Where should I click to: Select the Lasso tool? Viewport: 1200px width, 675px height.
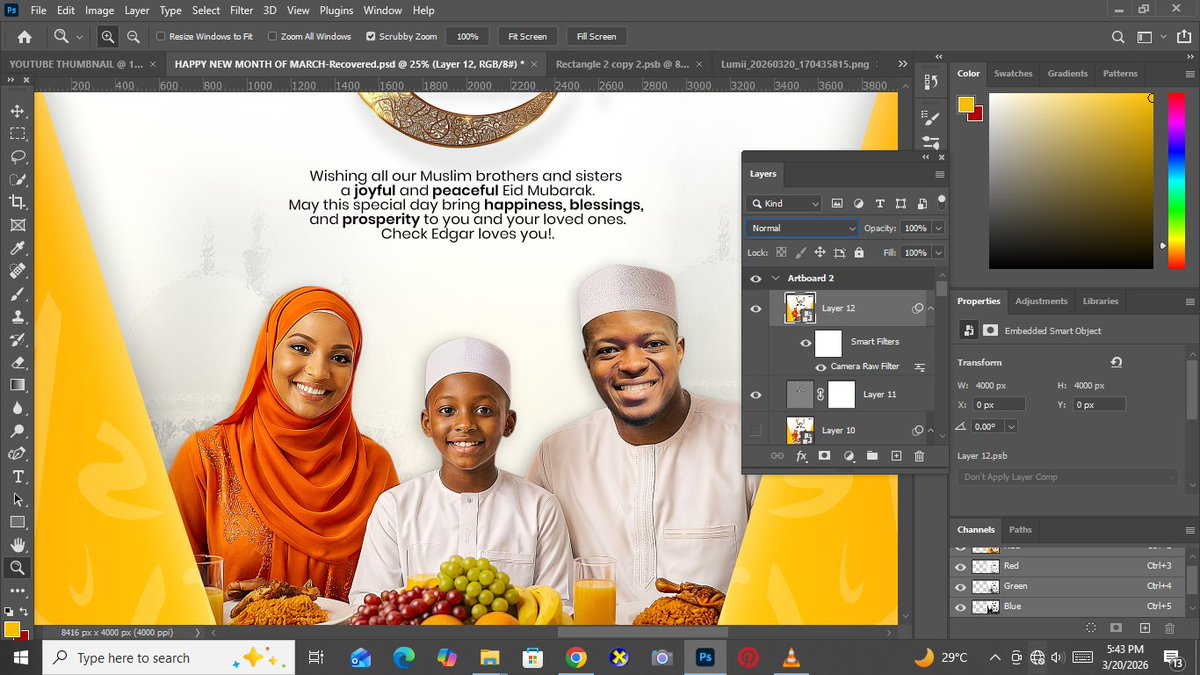click(x=17, y=156)
